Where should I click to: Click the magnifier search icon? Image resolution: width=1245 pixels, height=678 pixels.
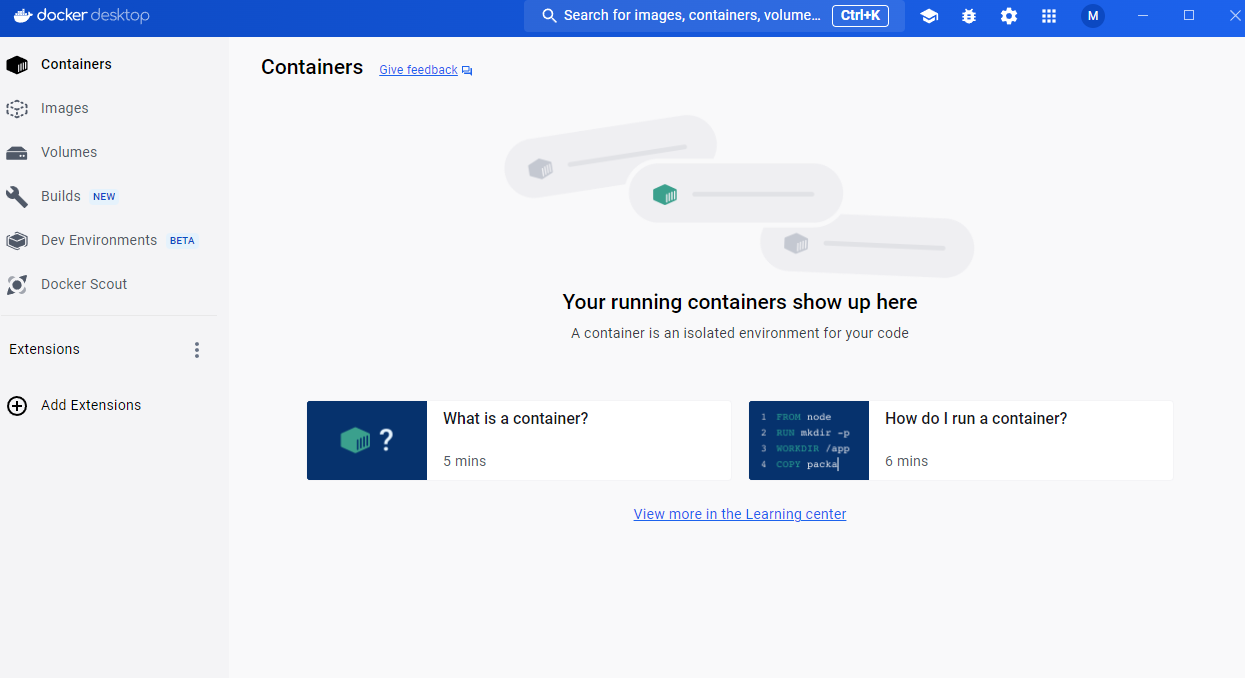pyautogui.click(x=549, y=16)
